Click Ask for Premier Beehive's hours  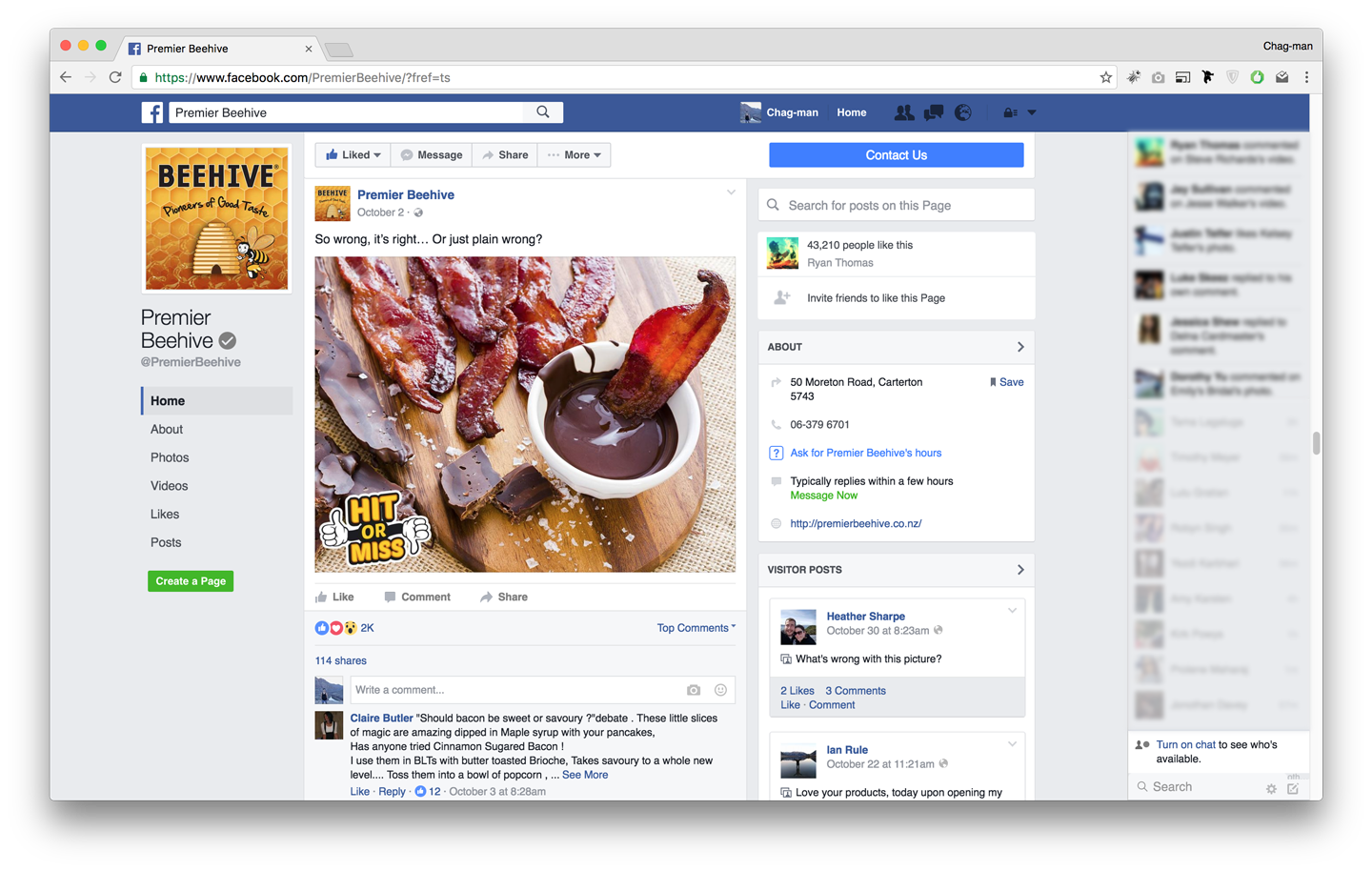pos(865,453)
